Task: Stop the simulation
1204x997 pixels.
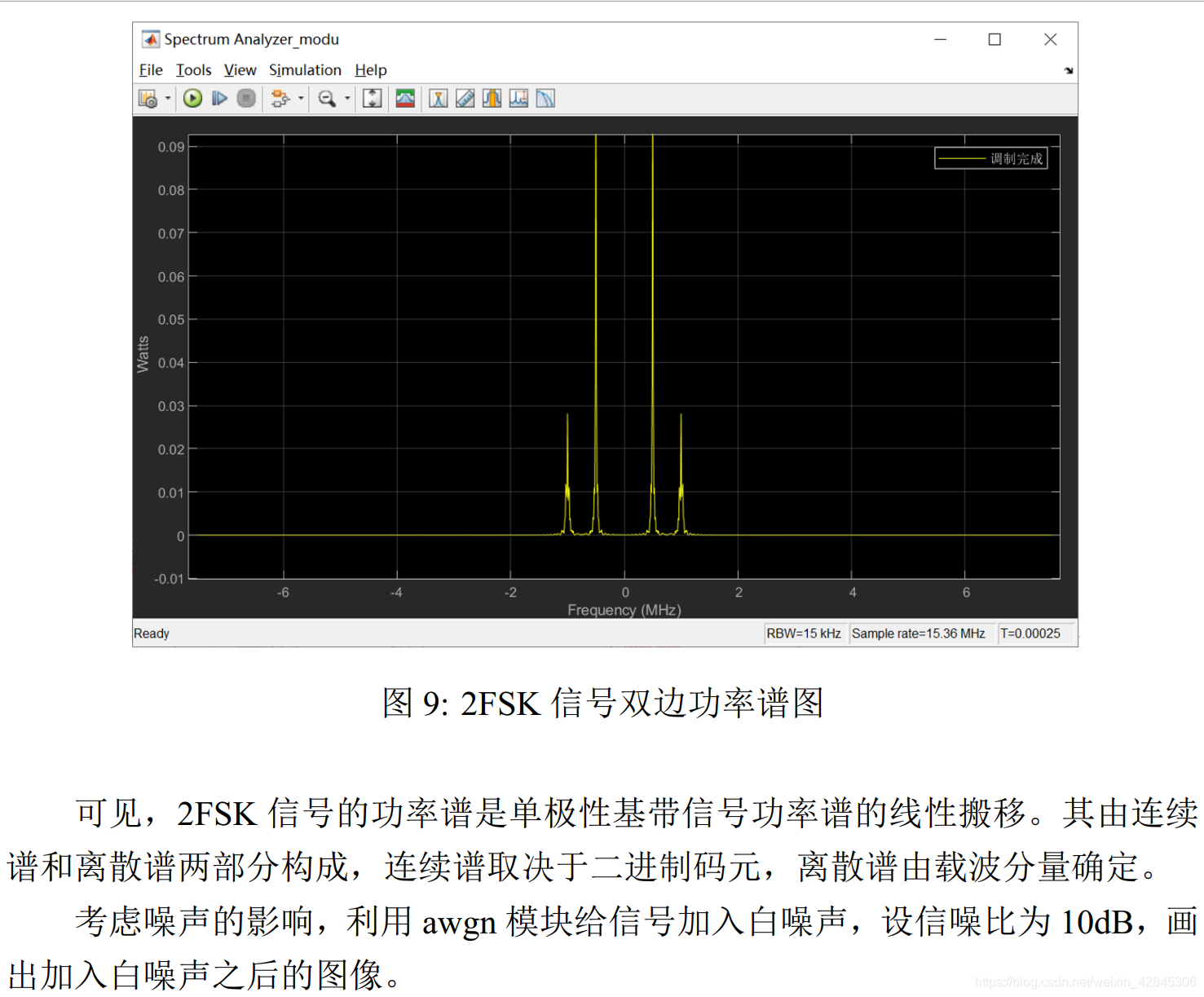Action: [x=246, y=99]
